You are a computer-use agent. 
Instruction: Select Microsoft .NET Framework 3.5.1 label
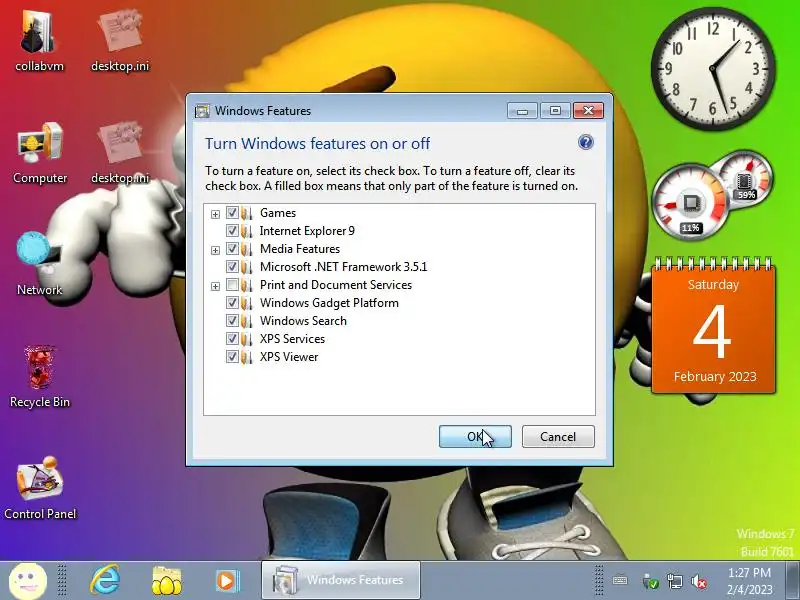(343, 267)
